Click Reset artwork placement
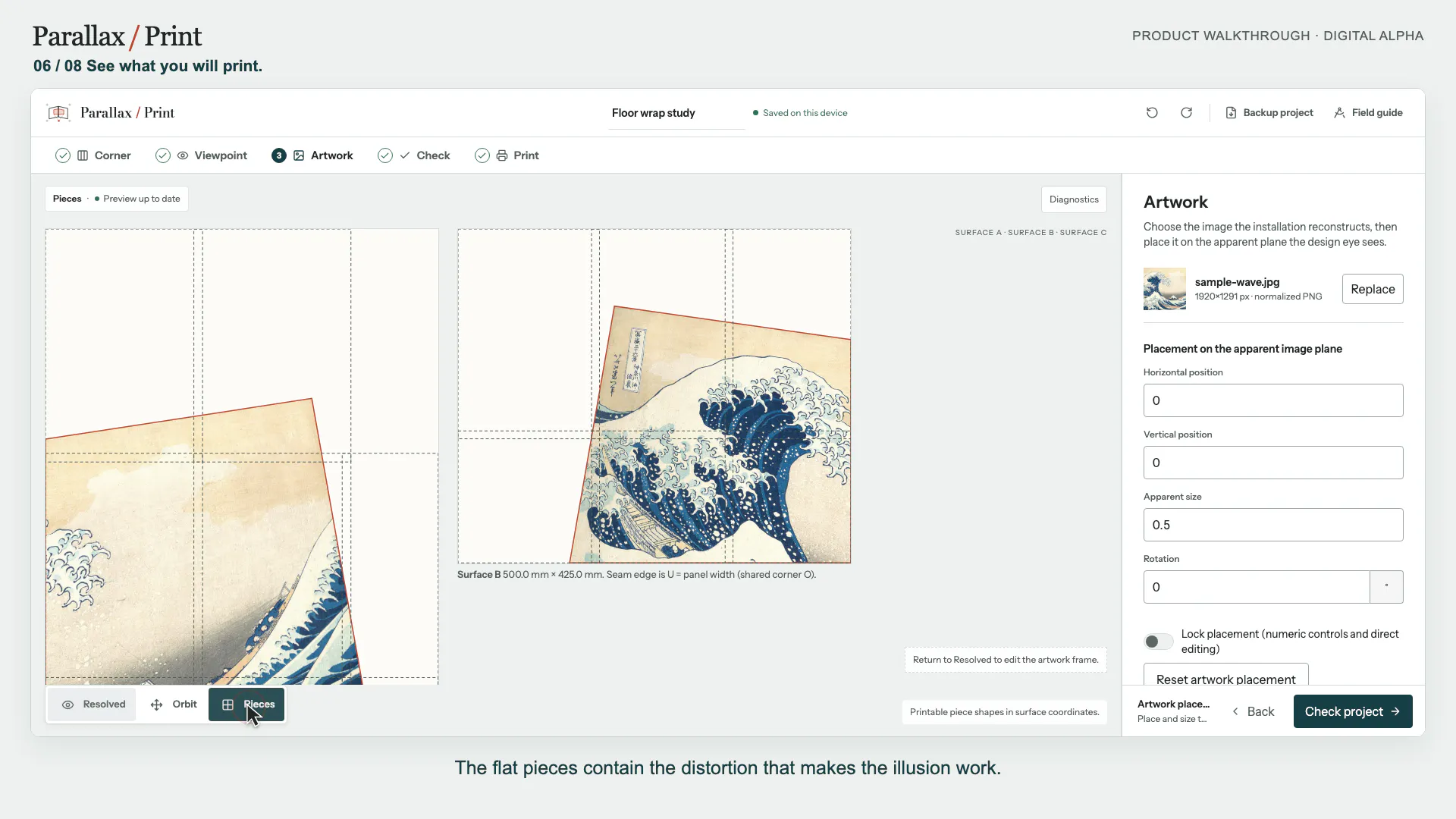 click(x=1225, y=675)
